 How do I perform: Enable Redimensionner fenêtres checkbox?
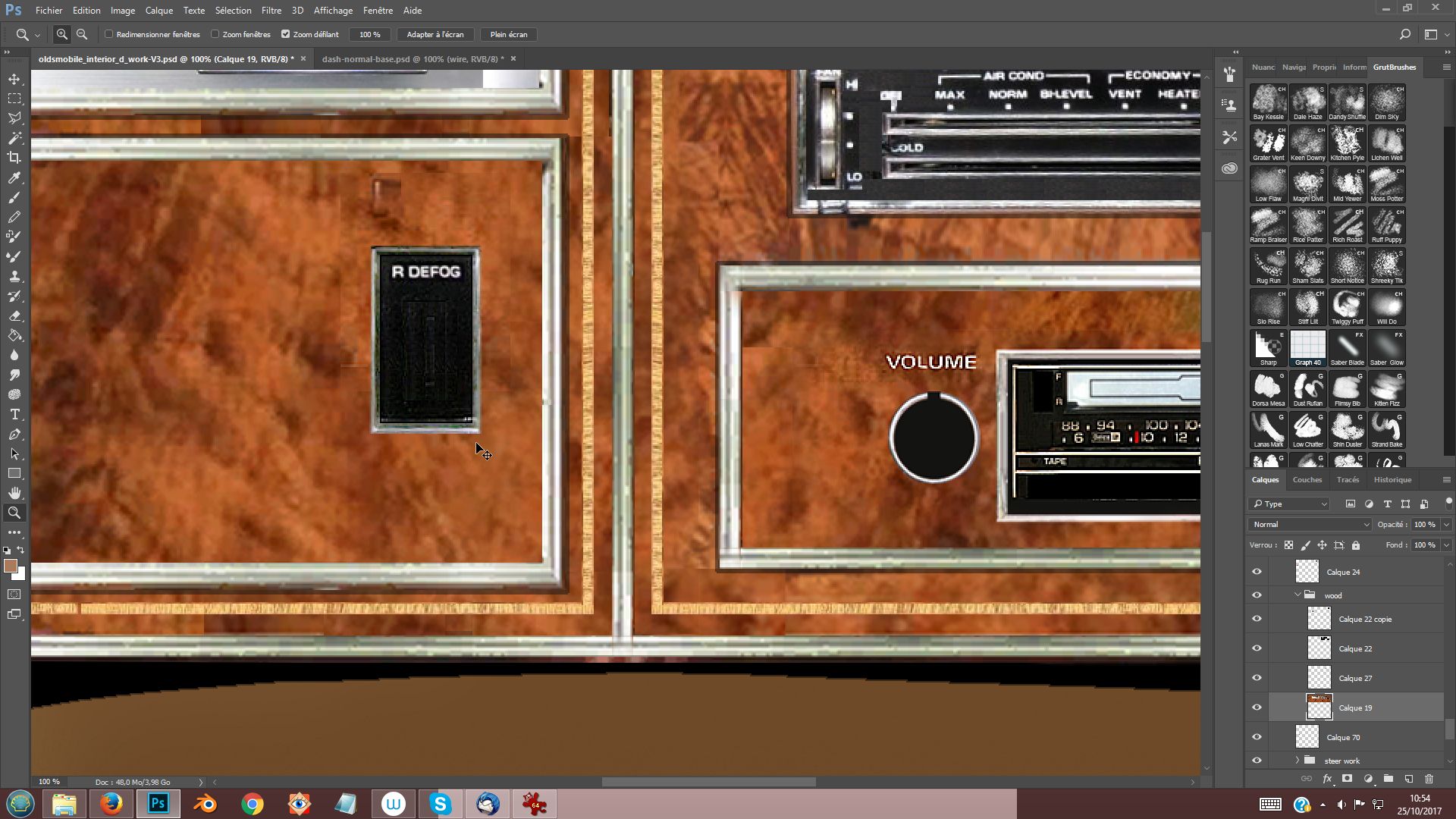coord(109,34)
